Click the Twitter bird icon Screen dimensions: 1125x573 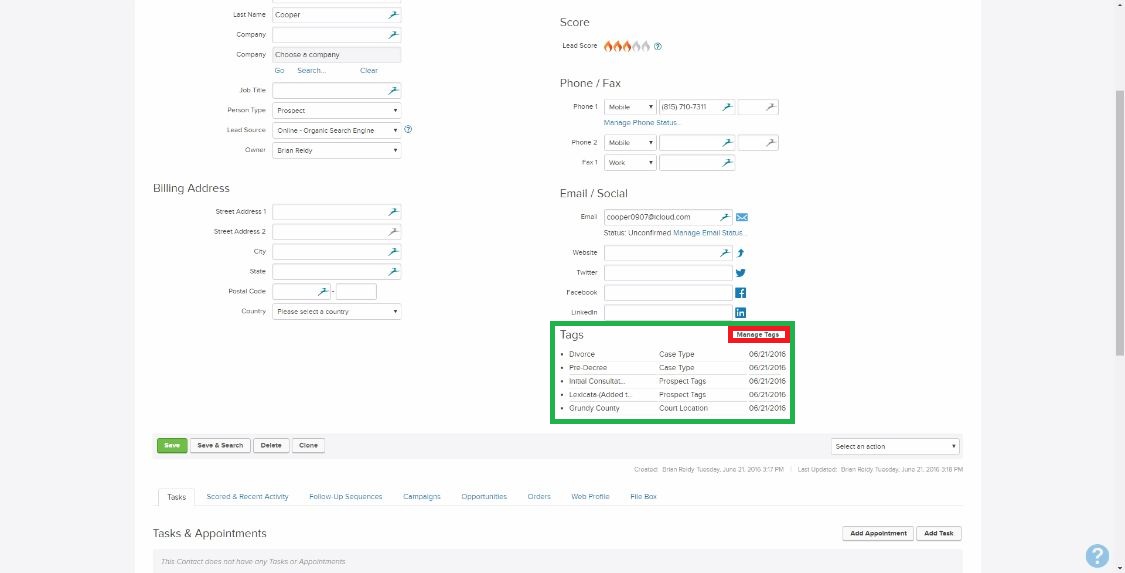click(740, 273)
